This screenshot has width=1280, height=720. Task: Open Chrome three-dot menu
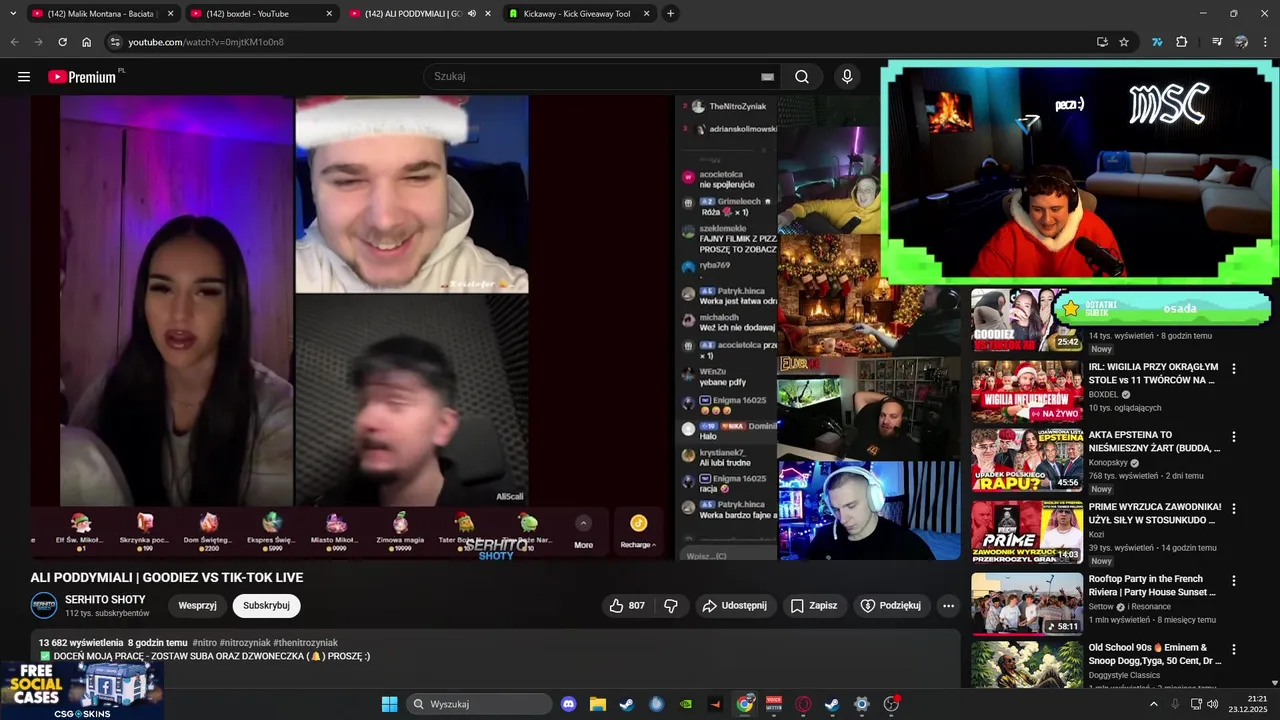(x=1266, y=42)
